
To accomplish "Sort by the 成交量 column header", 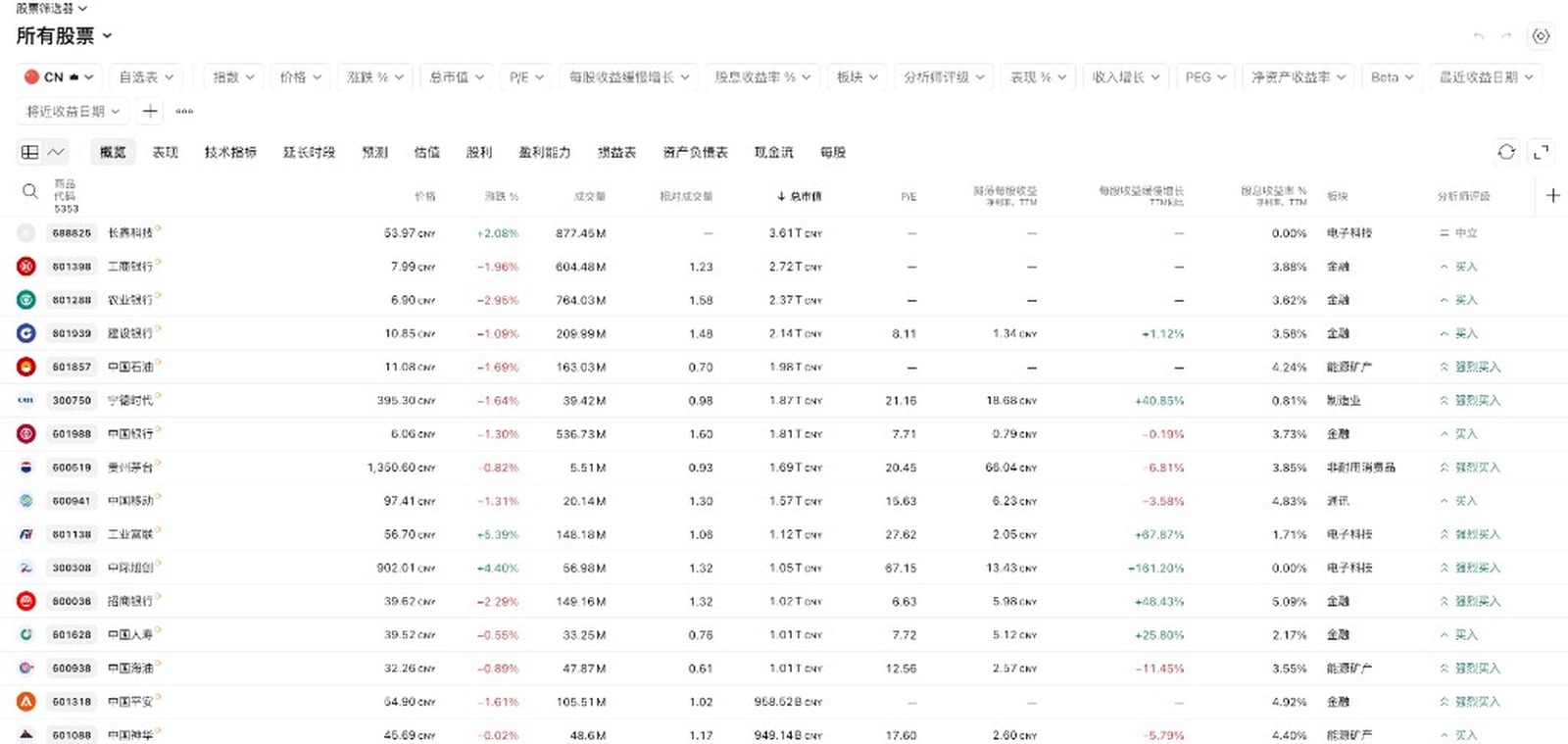I will [590, 196].
